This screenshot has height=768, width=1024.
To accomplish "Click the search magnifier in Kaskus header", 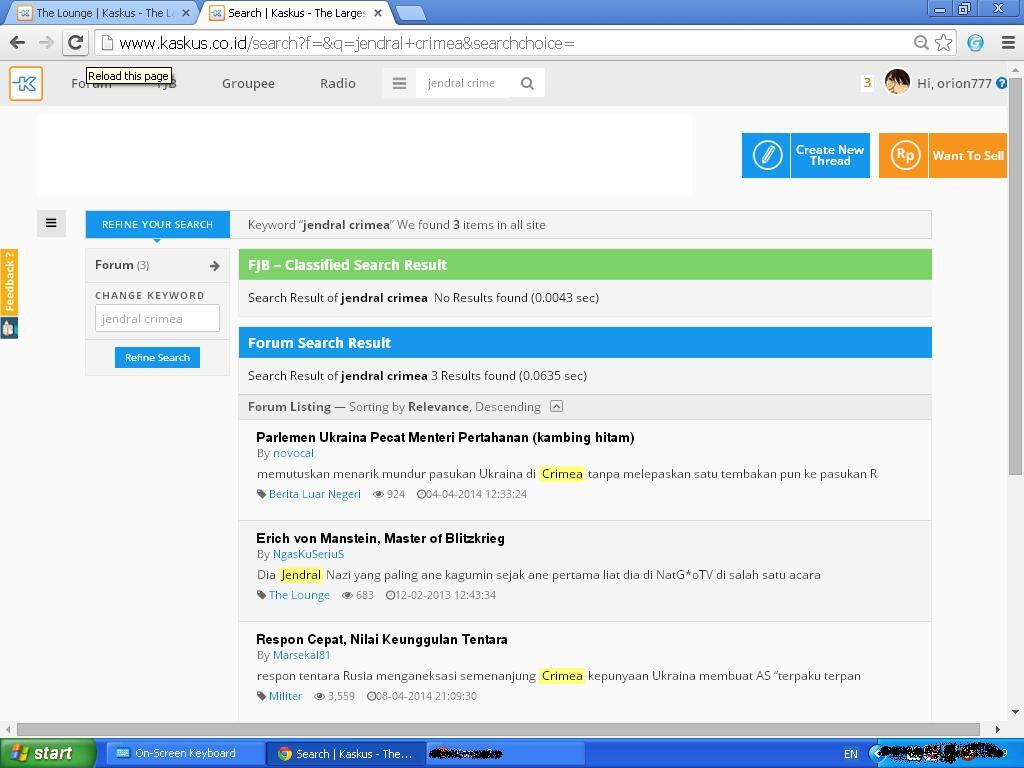I will [x=527, y=84].
